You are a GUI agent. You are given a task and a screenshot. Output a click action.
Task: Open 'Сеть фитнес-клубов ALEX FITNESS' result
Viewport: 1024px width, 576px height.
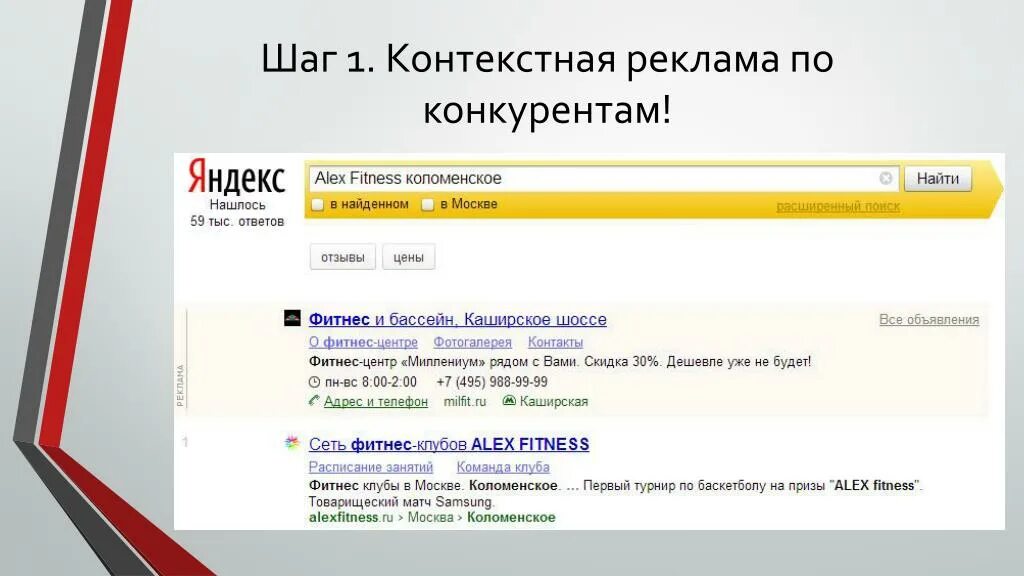[x=449, y=444]
